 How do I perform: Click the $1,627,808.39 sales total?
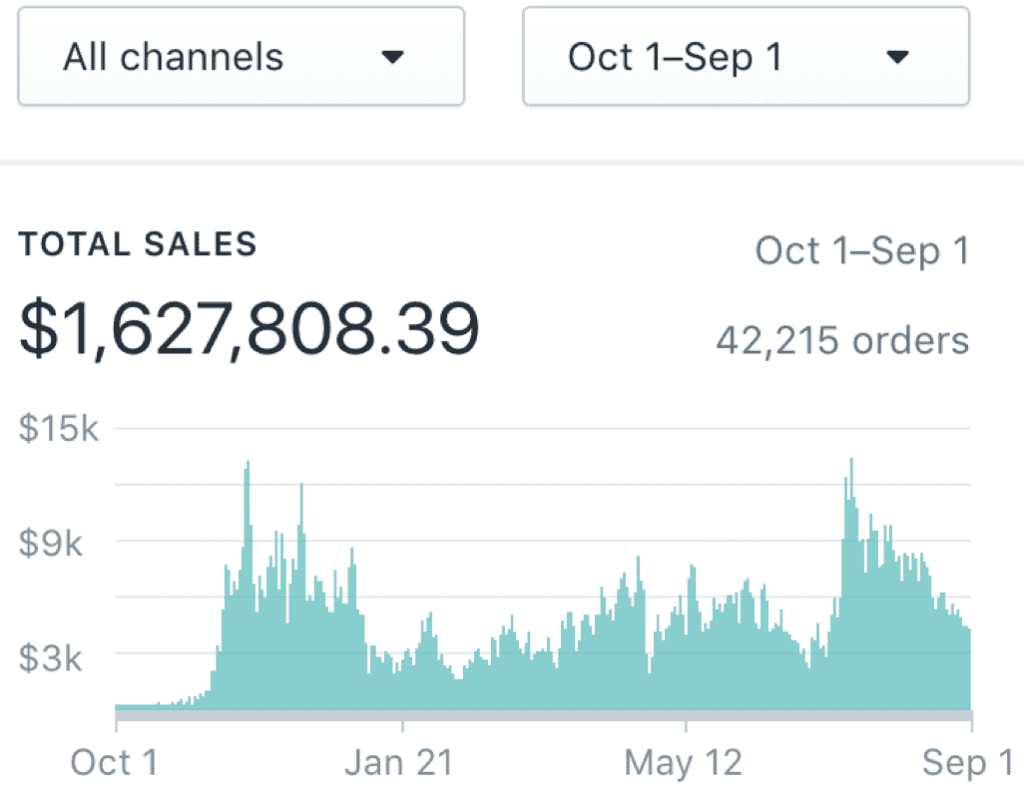(249, 328)
